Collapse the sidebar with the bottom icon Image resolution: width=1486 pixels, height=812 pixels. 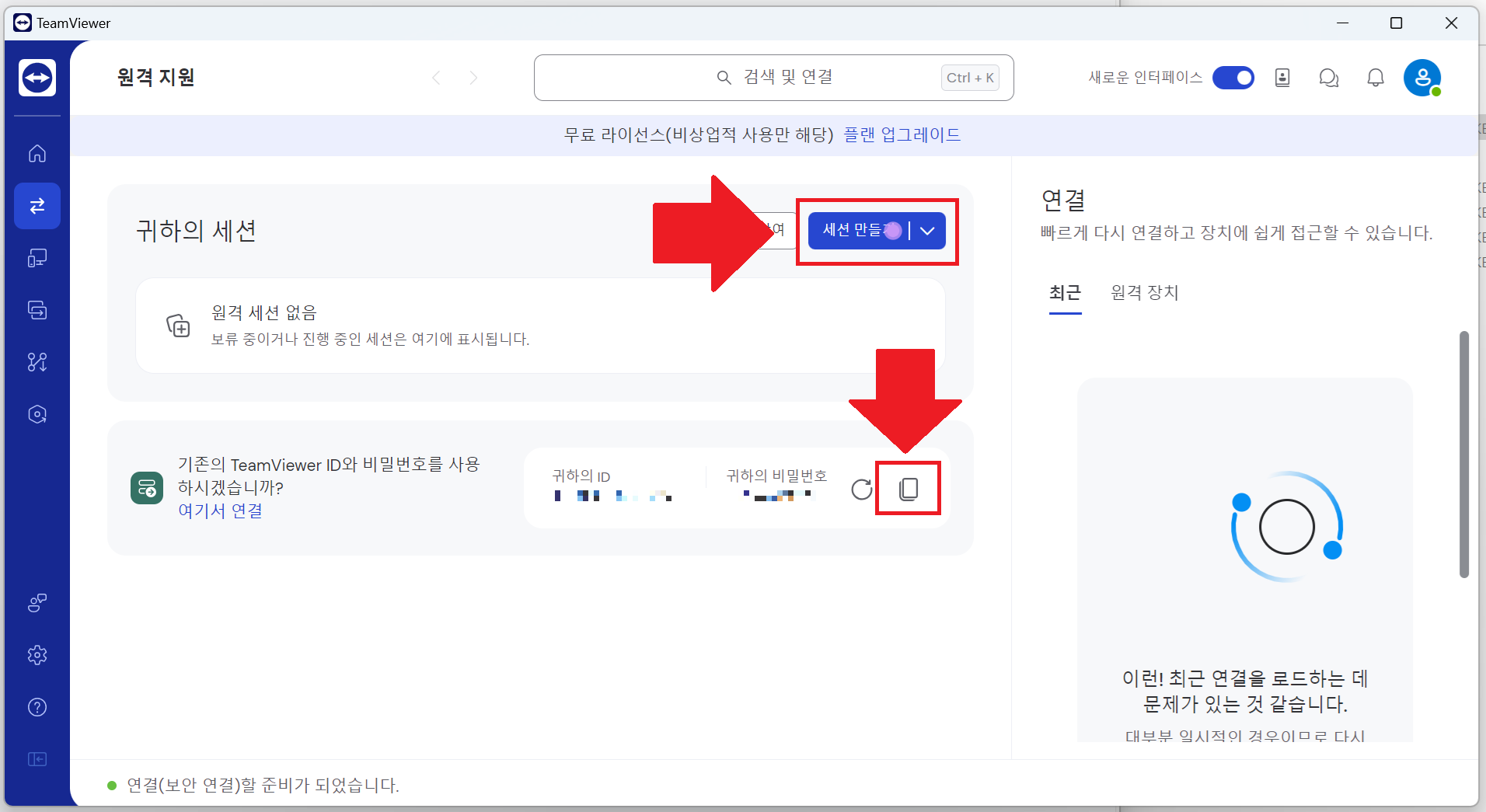pos(37,759)
